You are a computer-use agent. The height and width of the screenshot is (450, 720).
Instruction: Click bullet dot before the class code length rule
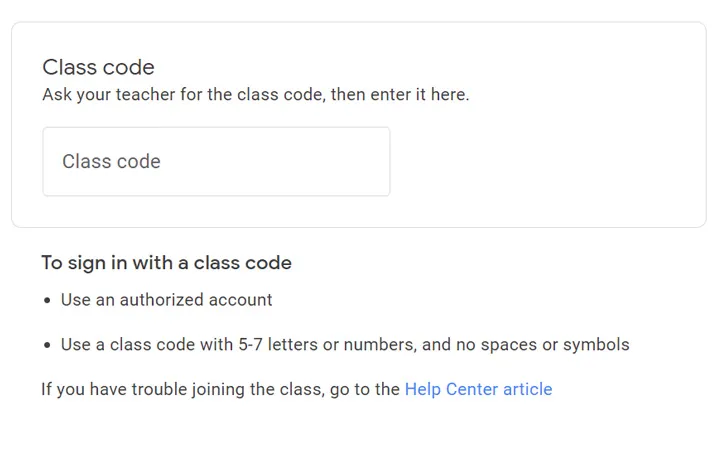click(x=47, y=346)
